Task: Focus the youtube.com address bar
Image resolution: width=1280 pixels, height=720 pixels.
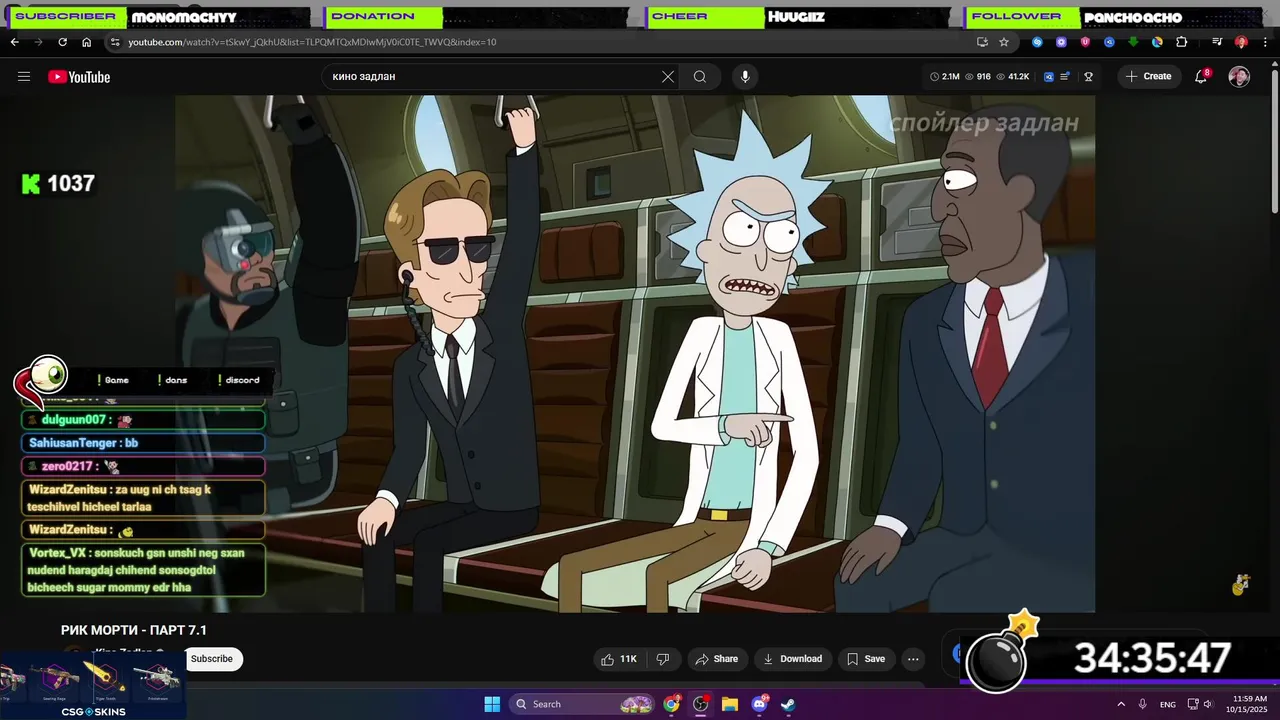Action: pos(540,42)
